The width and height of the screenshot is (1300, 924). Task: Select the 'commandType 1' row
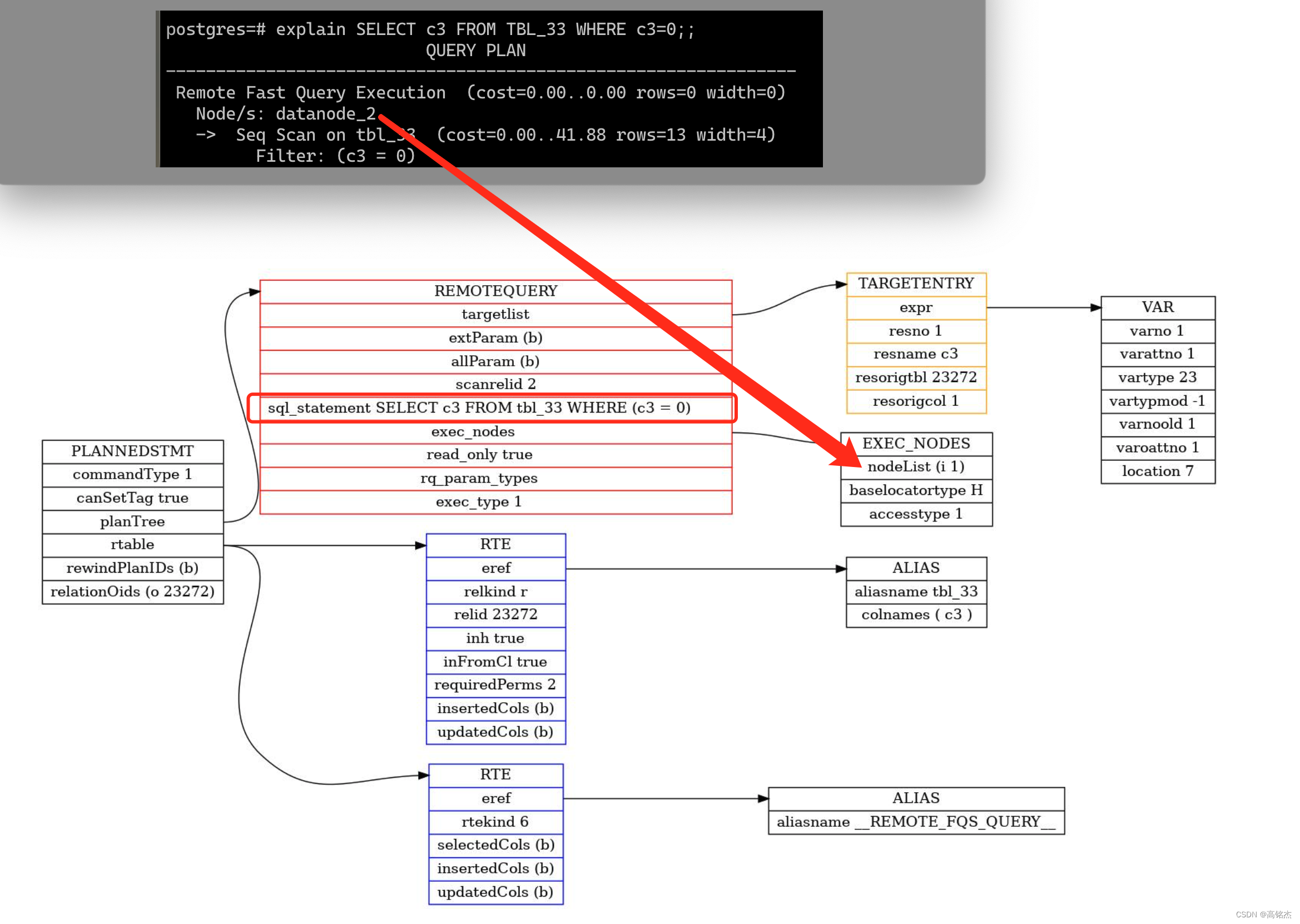(132, 475)
